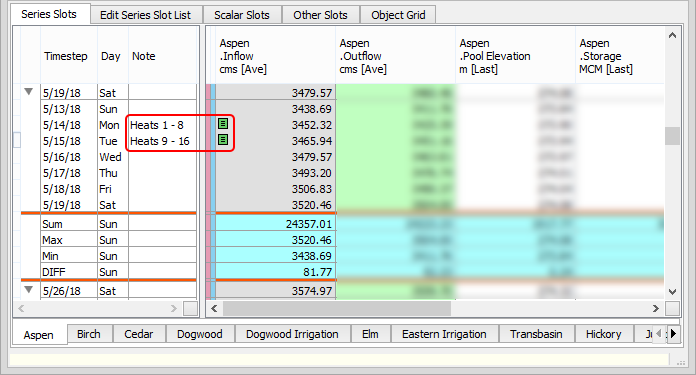Show more sheet tabs with the right arrow

(x=673, y=333)
